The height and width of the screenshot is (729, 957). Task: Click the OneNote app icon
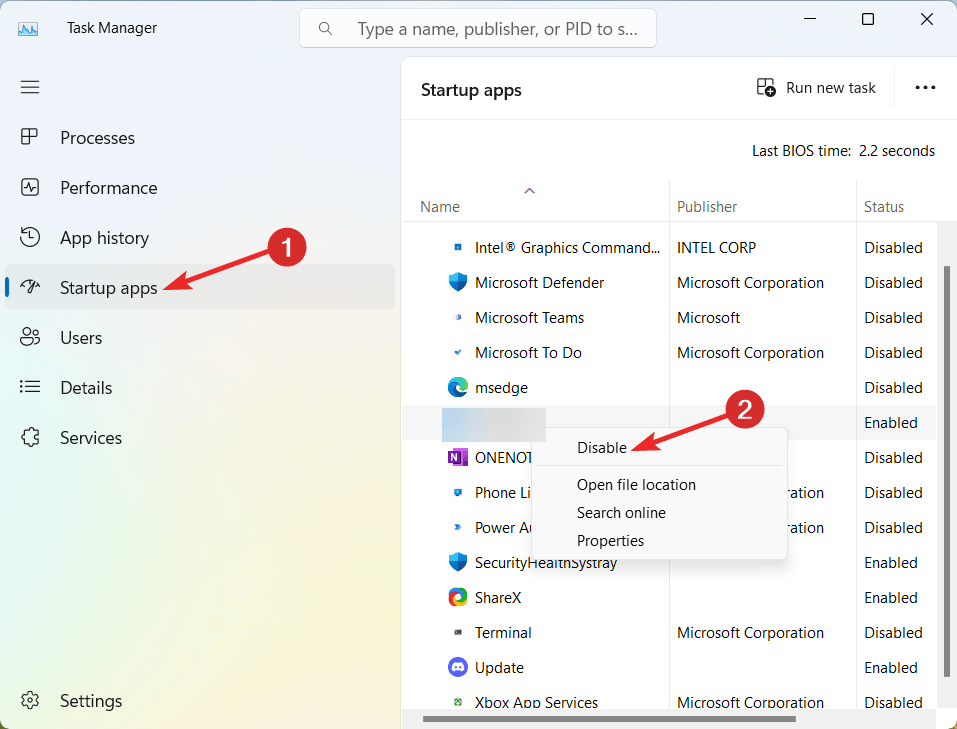pyautogui.click(x=458, y=457)
